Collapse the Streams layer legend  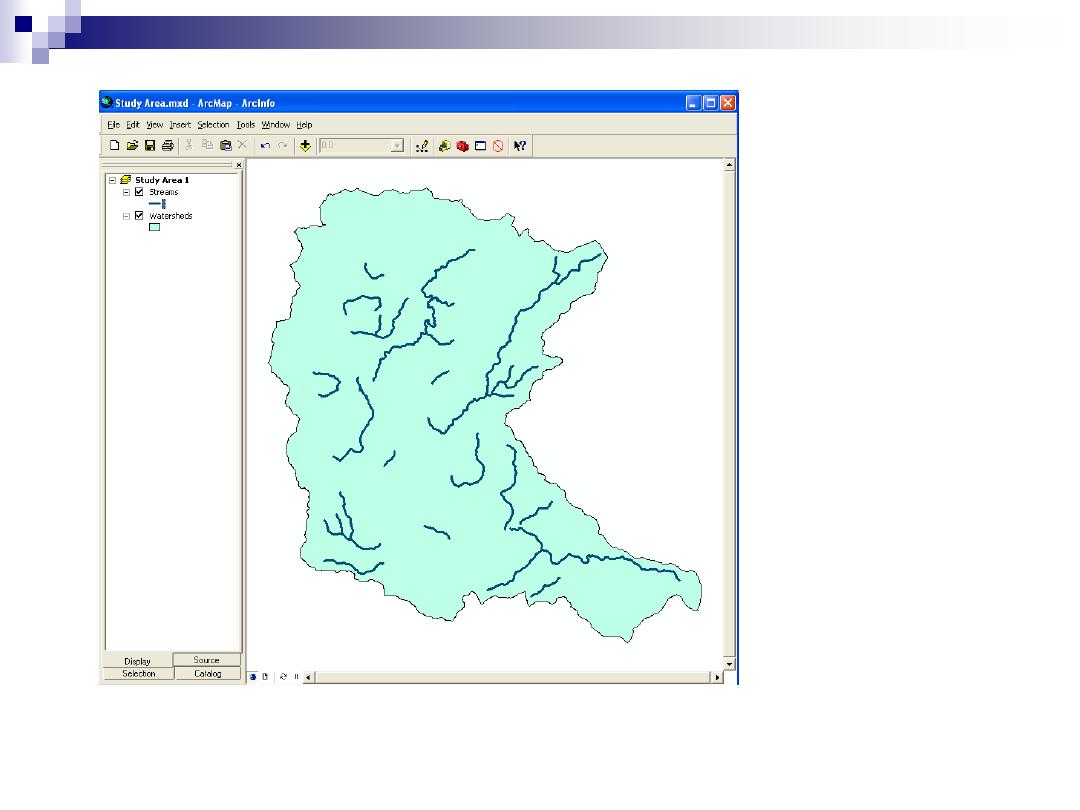126,192
